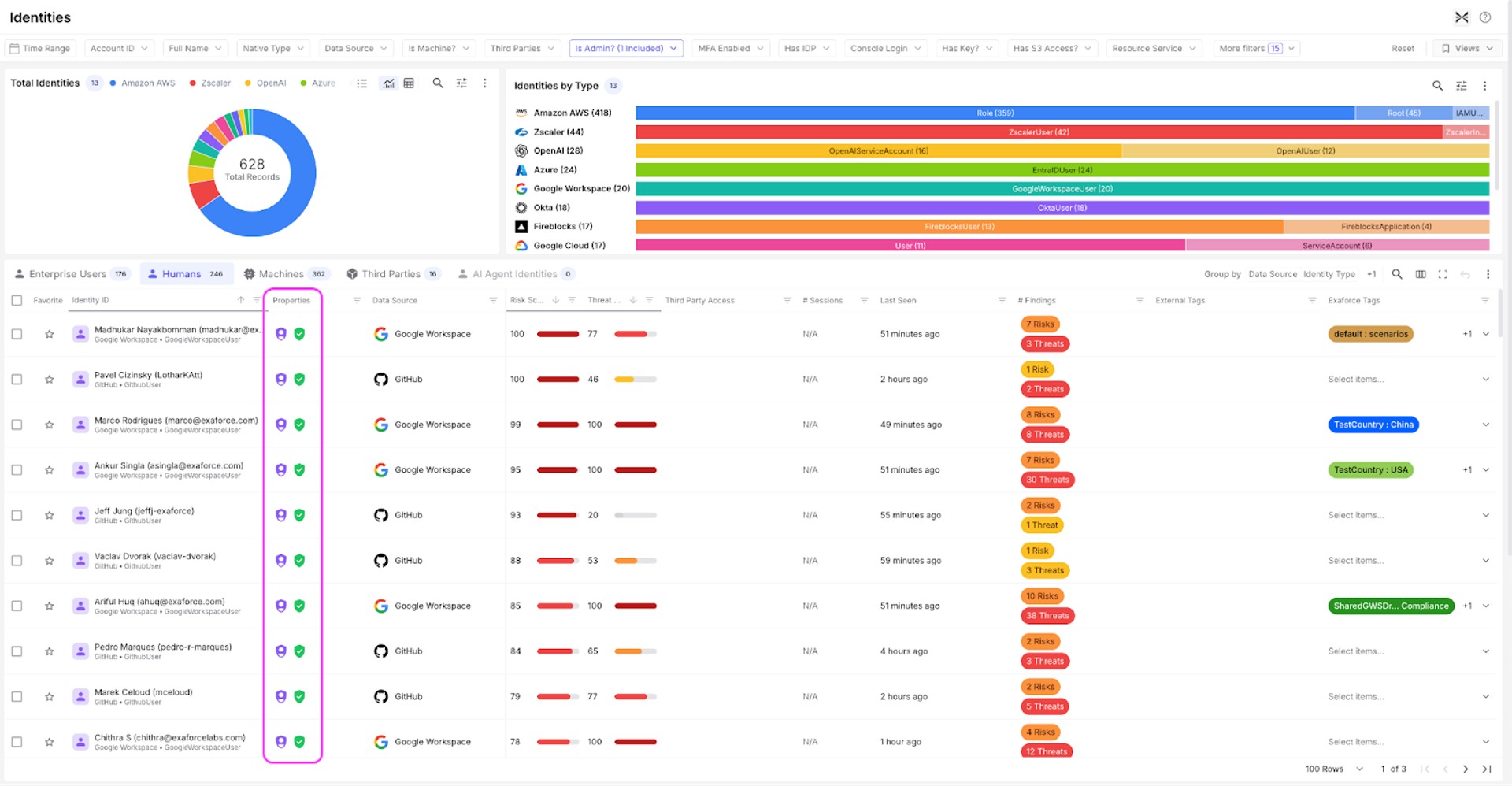This screenshot has width=1512, height=786.
Task: Click the Role (359) bar segment
Action: [x=995, y=113]
